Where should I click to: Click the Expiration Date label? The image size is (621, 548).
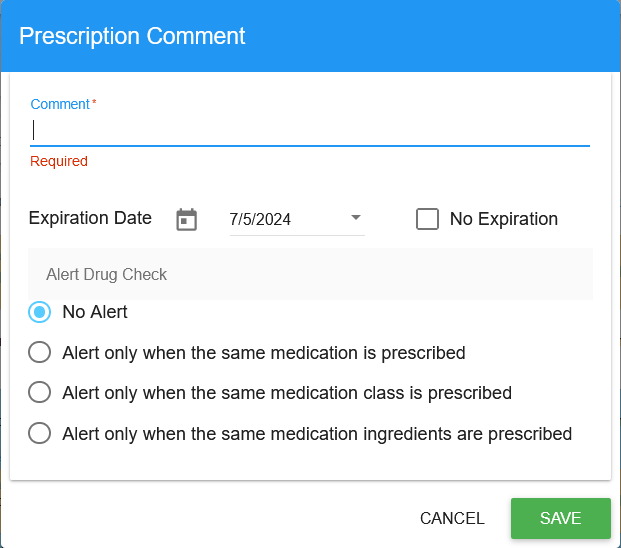pyautogui.click(x=90, y=218)
